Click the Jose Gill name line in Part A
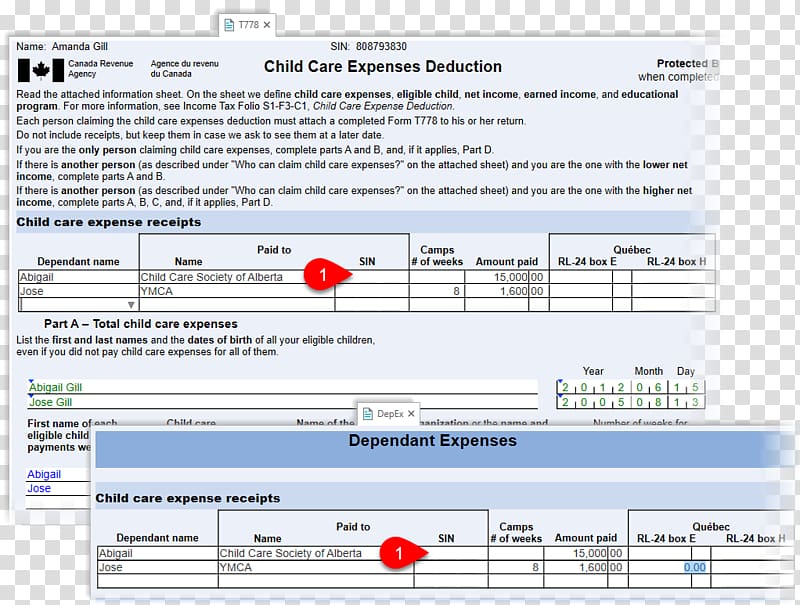Image resolution: width=800 pixels, height=605 pixels. pyautogui.click(x=283, y=402)
